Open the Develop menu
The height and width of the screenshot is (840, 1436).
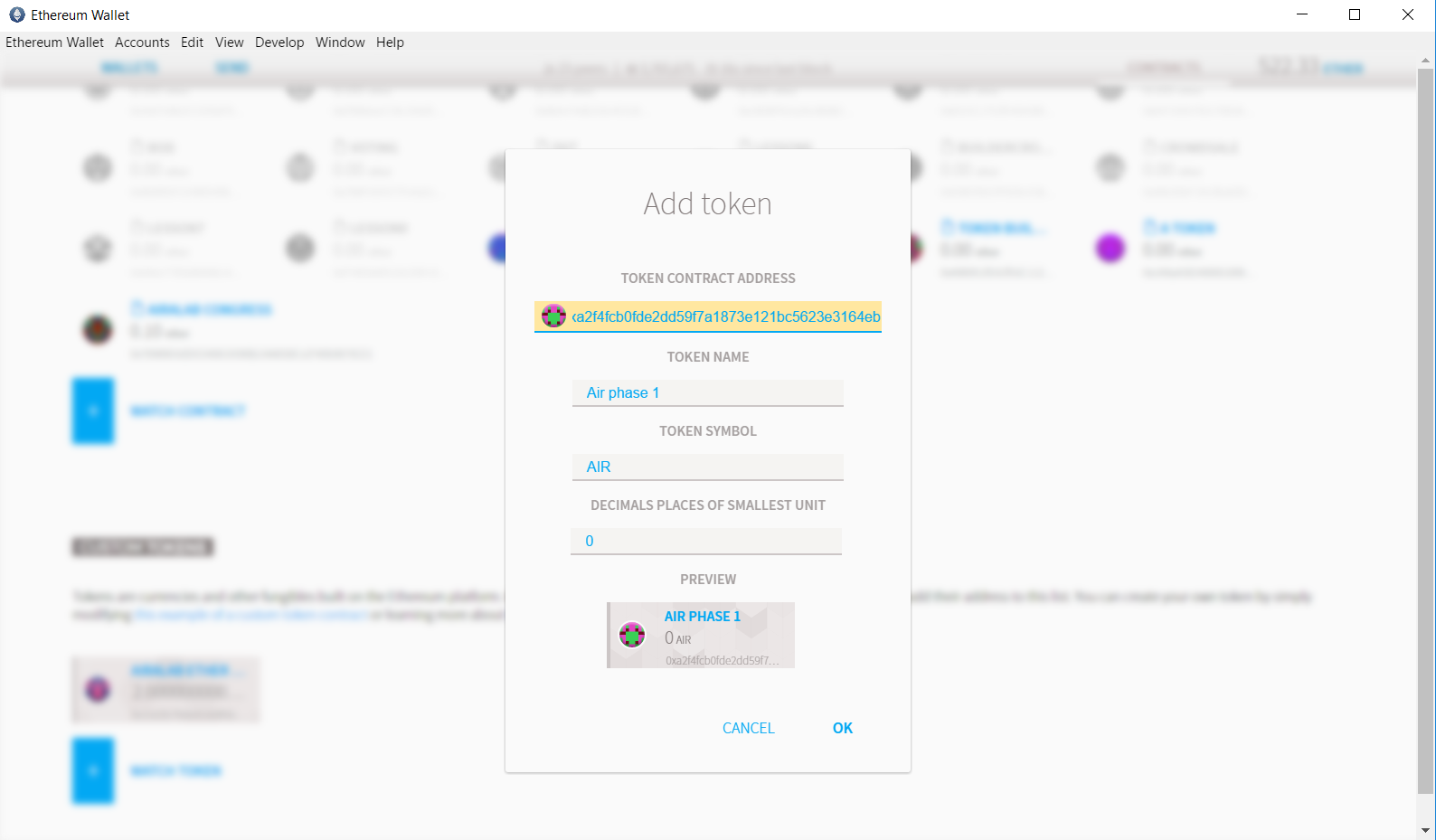click(279, 42)
